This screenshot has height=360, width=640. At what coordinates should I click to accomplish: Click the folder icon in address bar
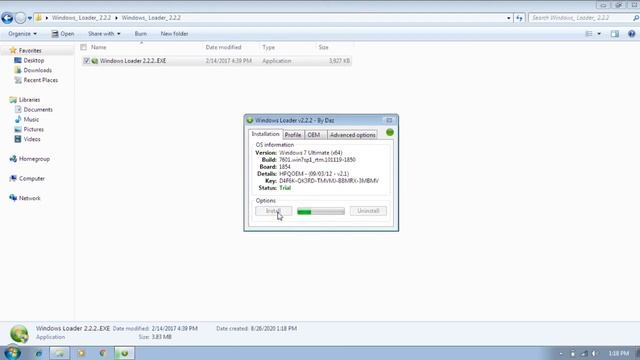[38, 18]
